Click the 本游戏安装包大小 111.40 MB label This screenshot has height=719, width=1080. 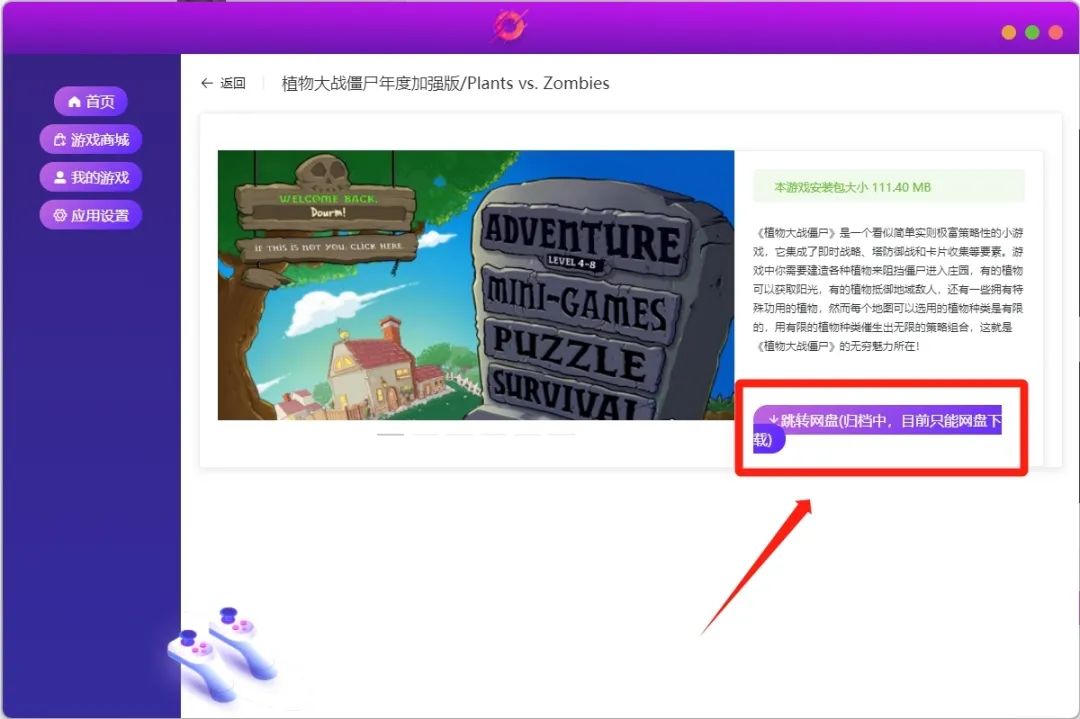[x=889, y=187]
